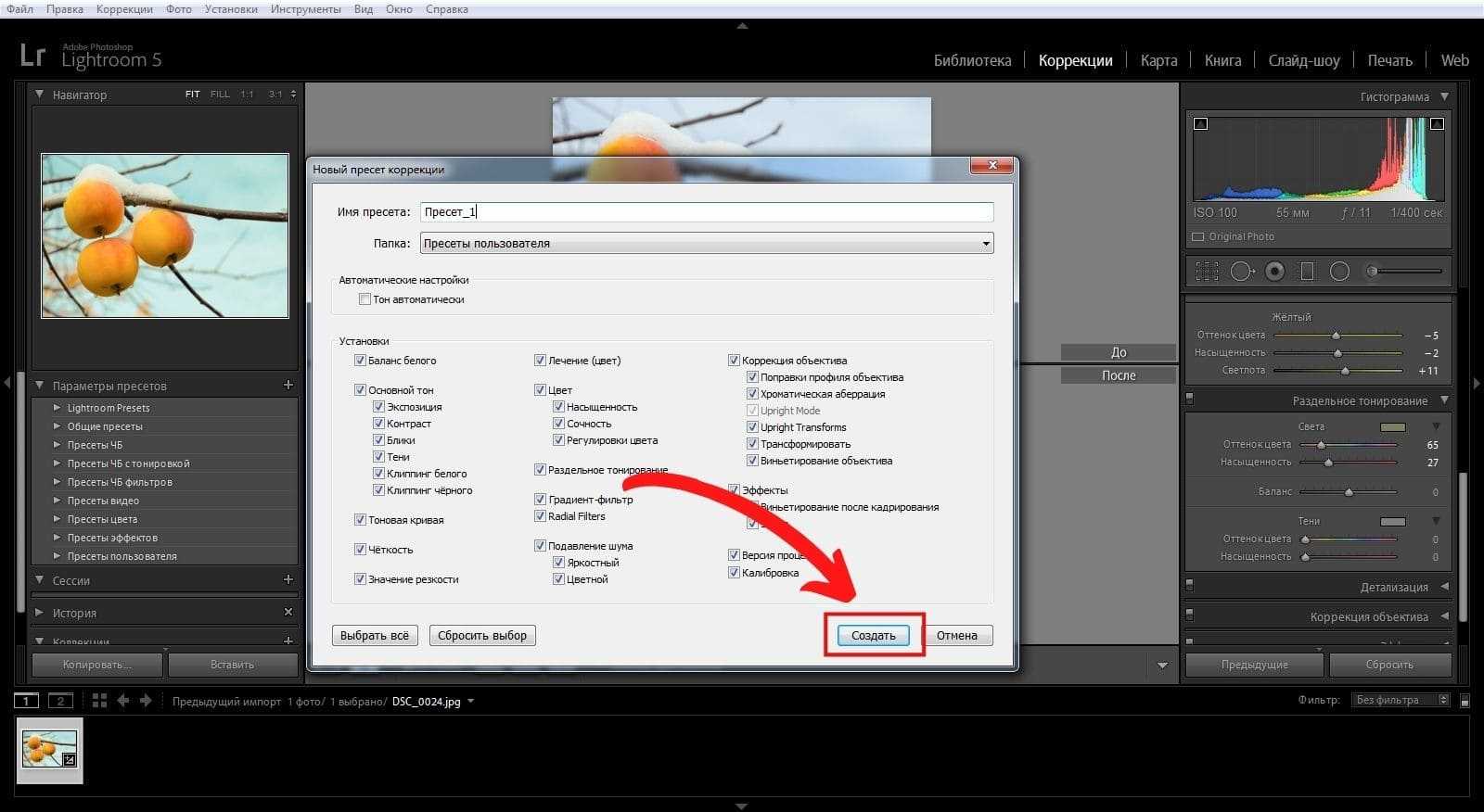Image resolution: width=1484 pixels, height=812 pixels.
Task: Untick the Тоновая кривая checkbox
Action: pyautogui.click(x=360, y=520)
